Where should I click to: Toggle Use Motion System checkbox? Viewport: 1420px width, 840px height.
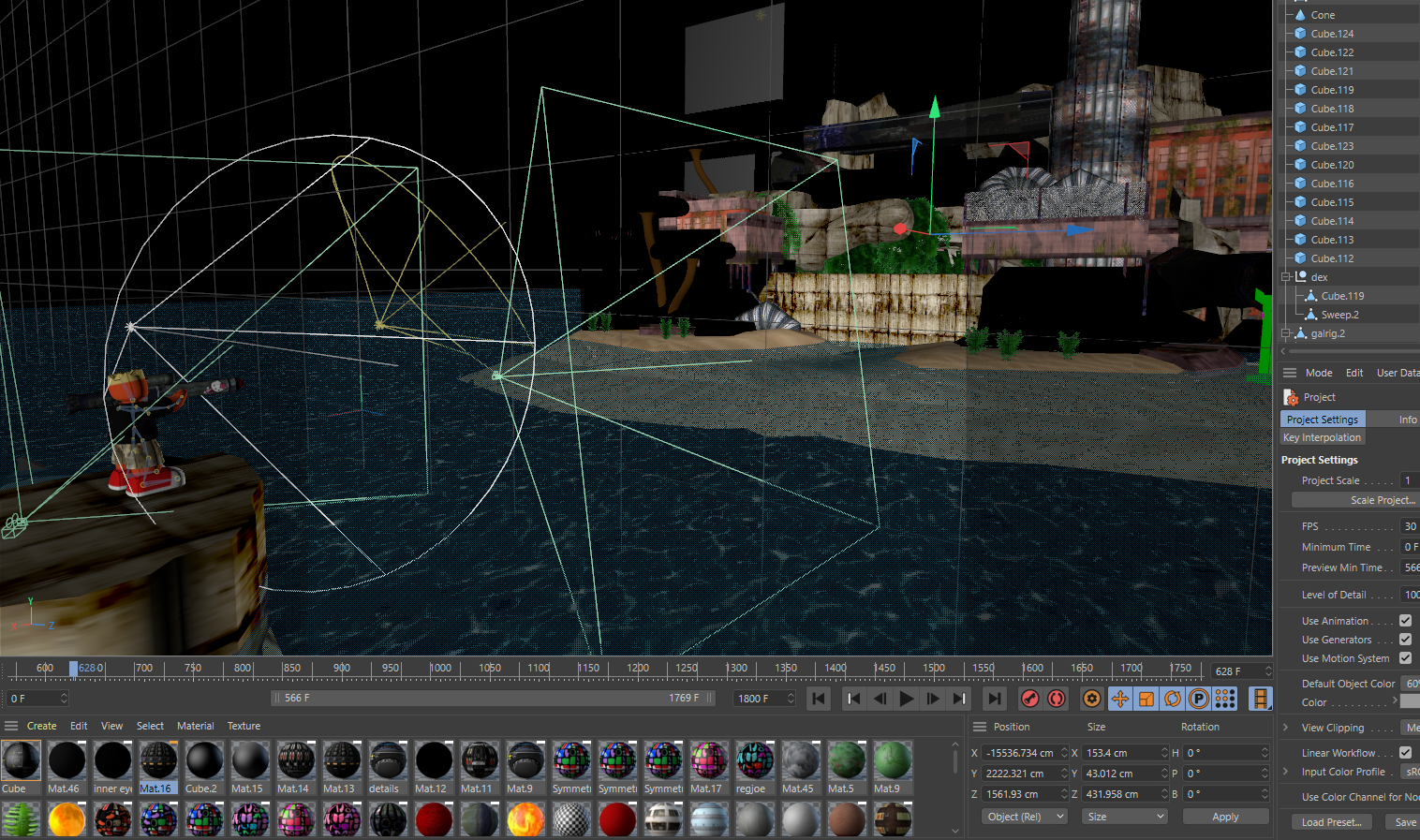click(1405, 658)
